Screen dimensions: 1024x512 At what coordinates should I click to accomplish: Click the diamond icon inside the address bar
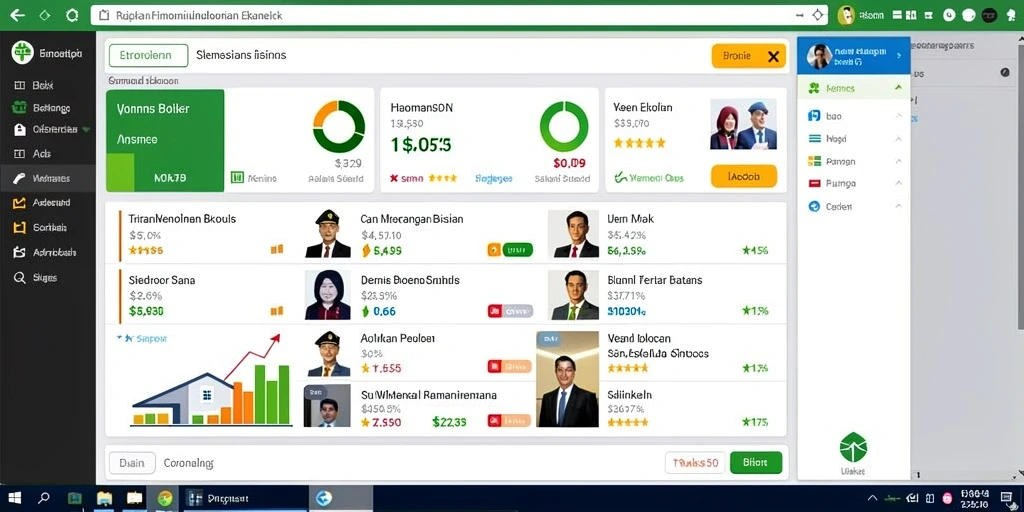(817, 14)
